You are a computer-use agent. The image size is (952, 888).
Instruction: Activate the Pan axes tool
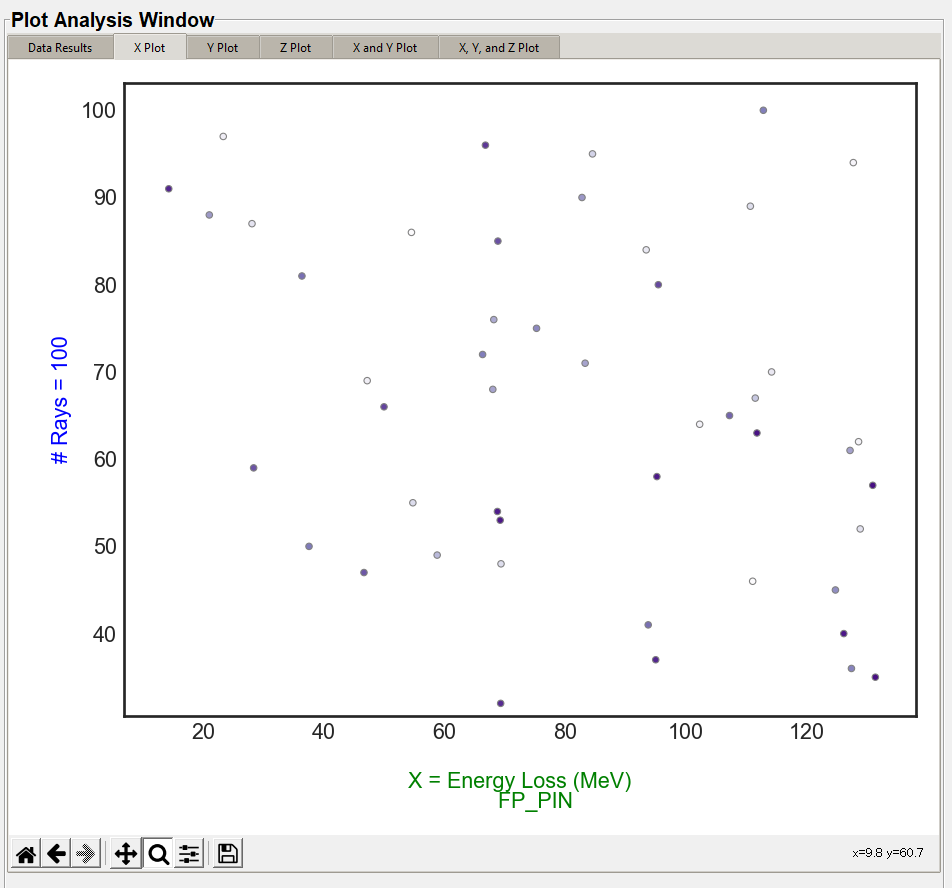[126, 854]
